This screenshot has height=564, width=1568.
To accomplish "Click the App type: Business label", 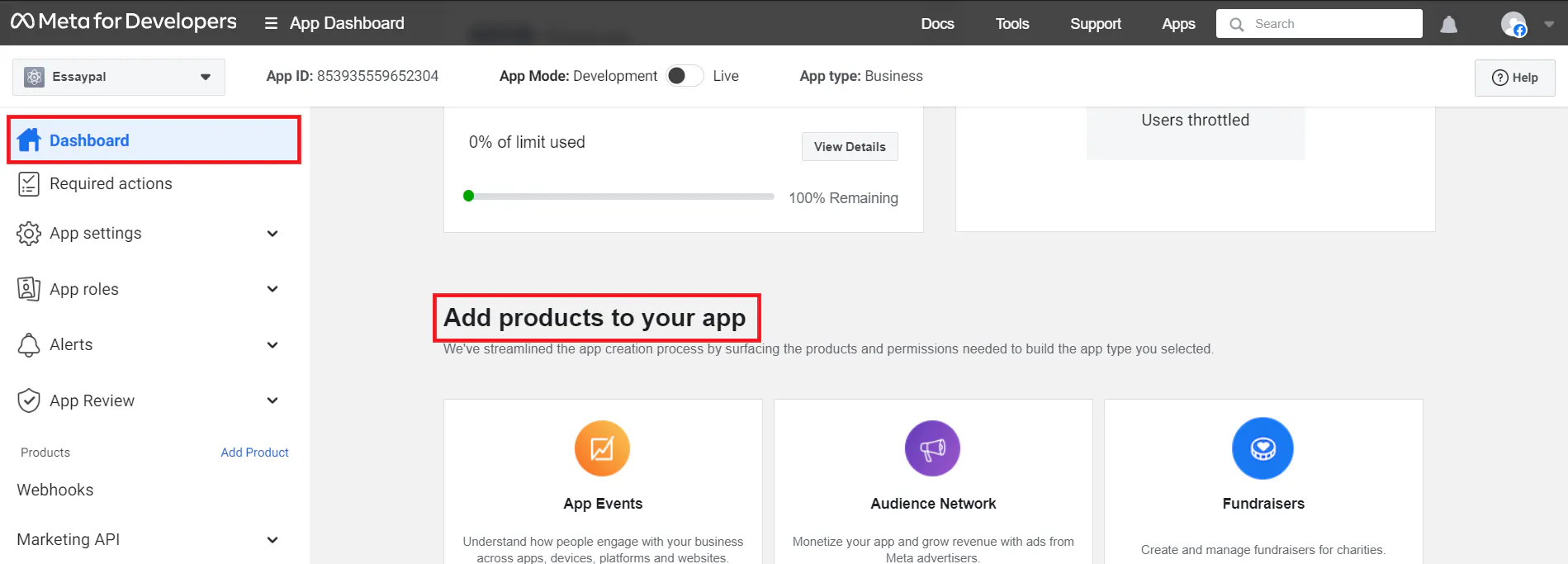I will [x=861, y=76].
